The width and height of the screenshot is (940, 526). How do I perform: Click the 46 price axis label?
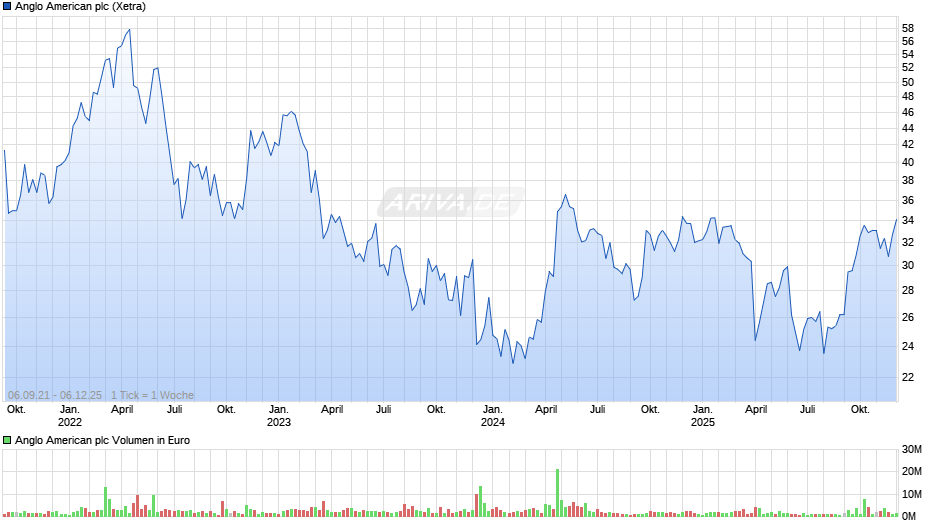908,112
